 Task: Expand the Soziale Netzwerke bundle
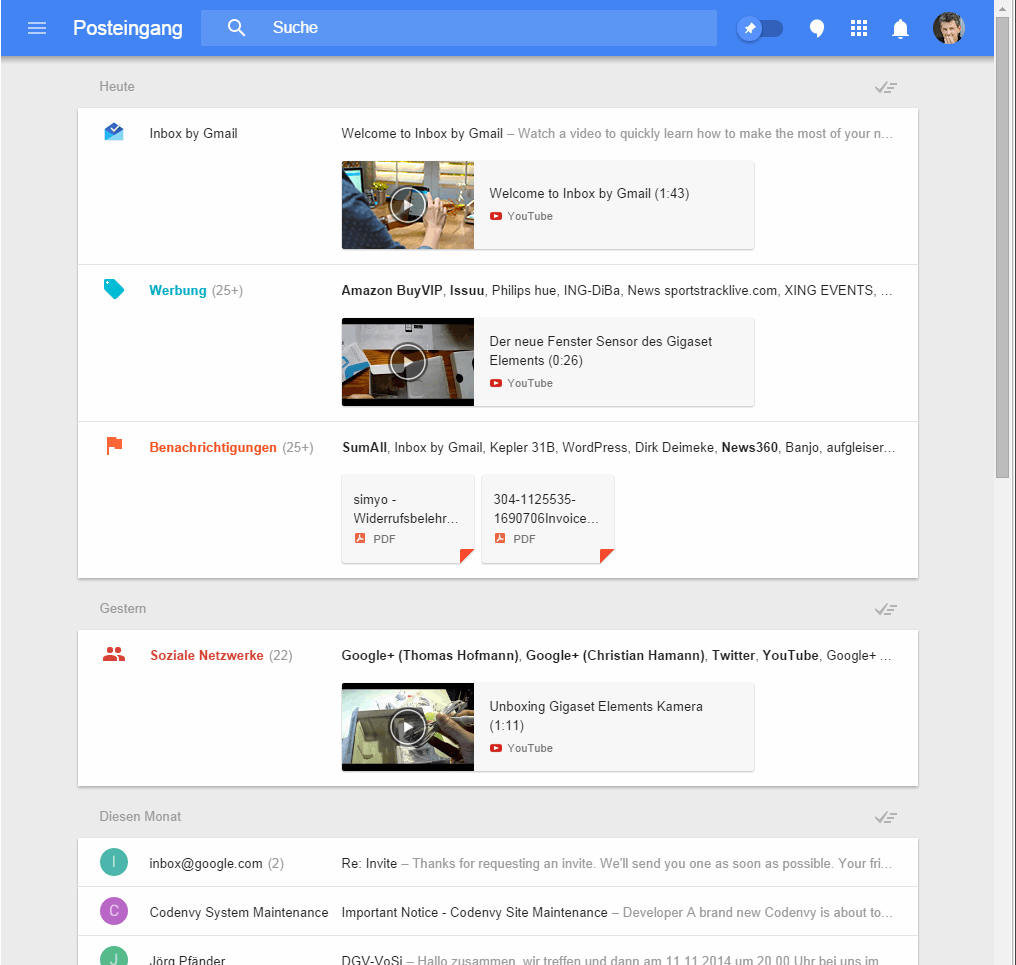[207, 655]
